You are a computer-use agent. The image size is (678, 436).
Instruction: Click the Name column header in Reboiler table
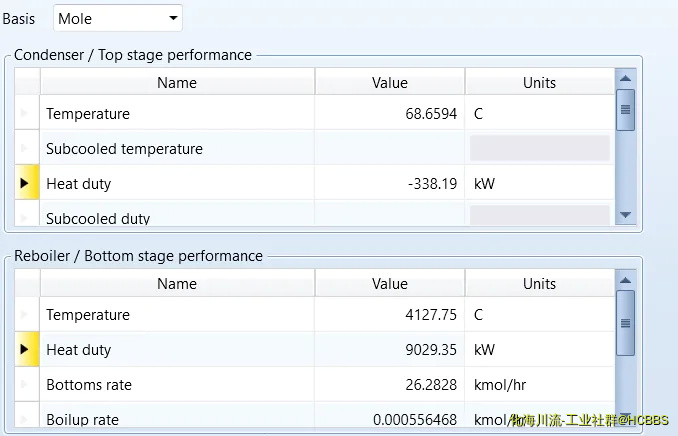tap(177, 283)
